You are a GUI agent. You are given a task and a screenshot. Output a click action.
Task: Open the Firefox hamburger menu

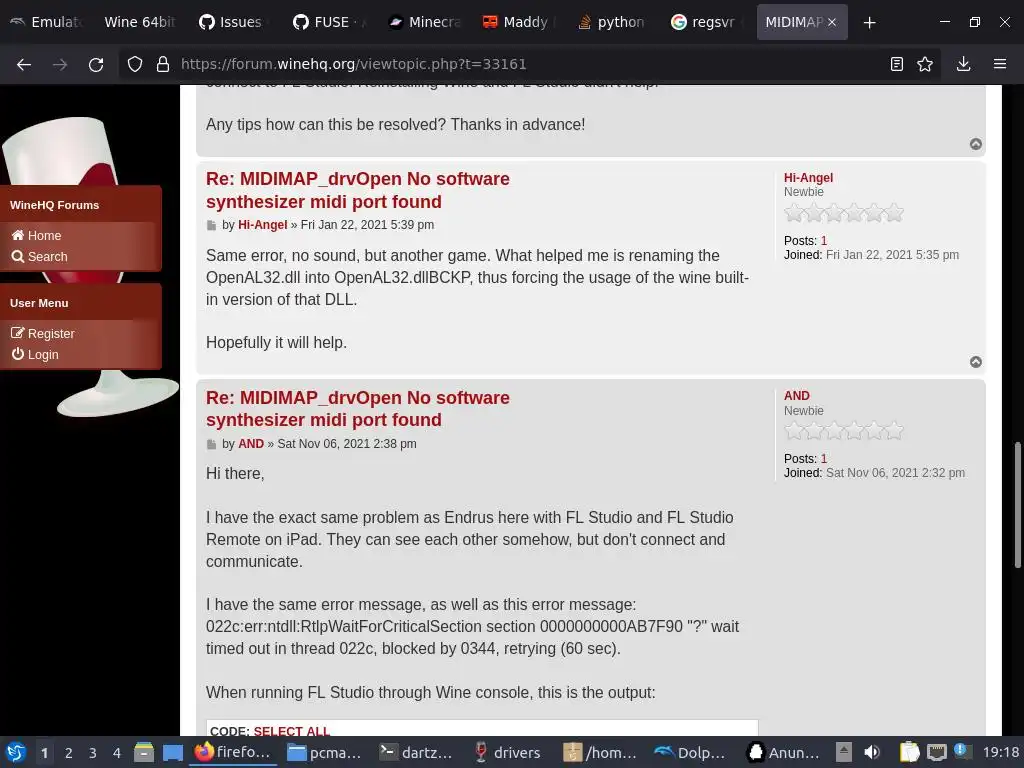tap(1000, 64)
